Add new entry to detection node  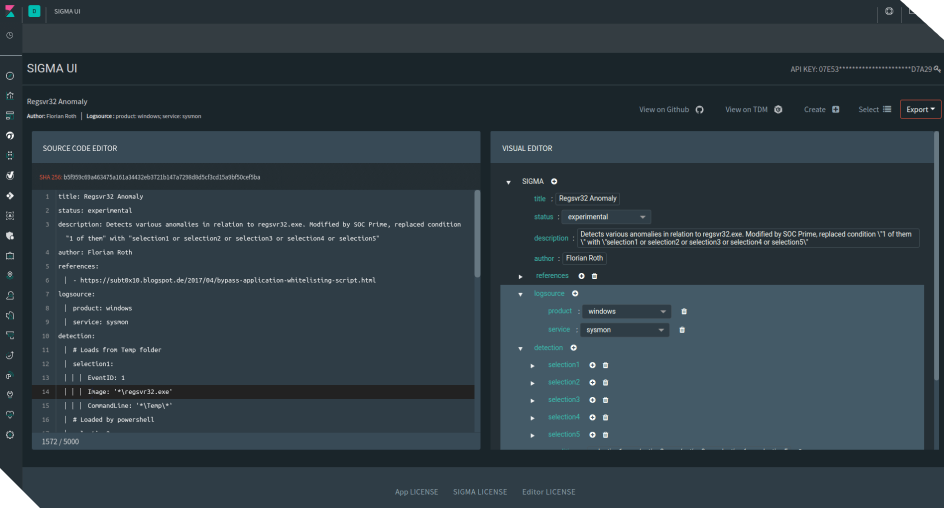coord(573,347)
